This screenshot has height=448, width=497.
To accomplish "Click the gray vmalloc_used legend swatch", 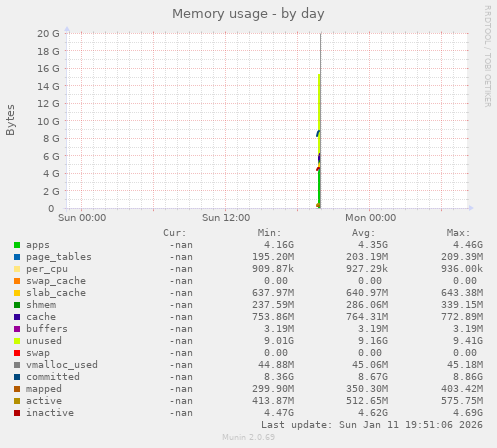I will pos(17,365).
